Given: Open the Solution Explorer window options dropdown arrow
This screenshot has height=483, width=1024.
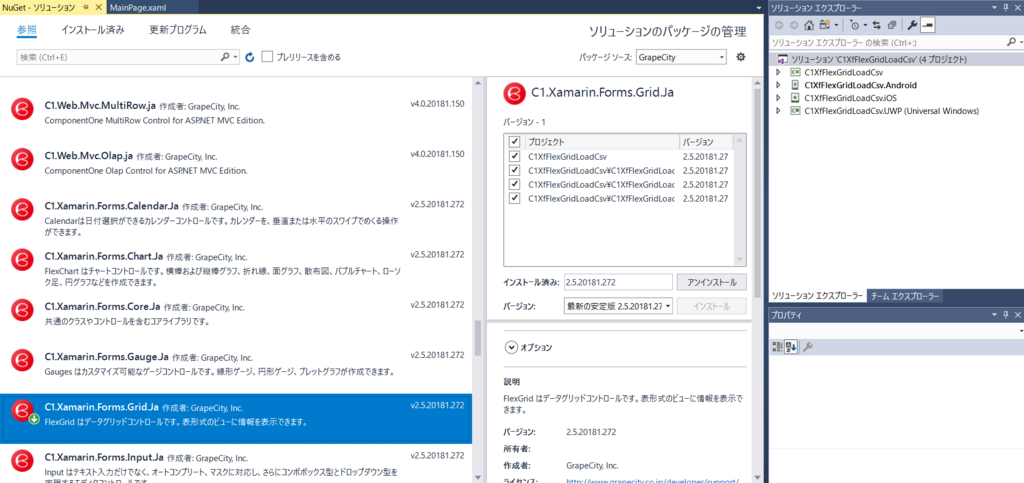Looking at the screenshot, I should 995,8.
